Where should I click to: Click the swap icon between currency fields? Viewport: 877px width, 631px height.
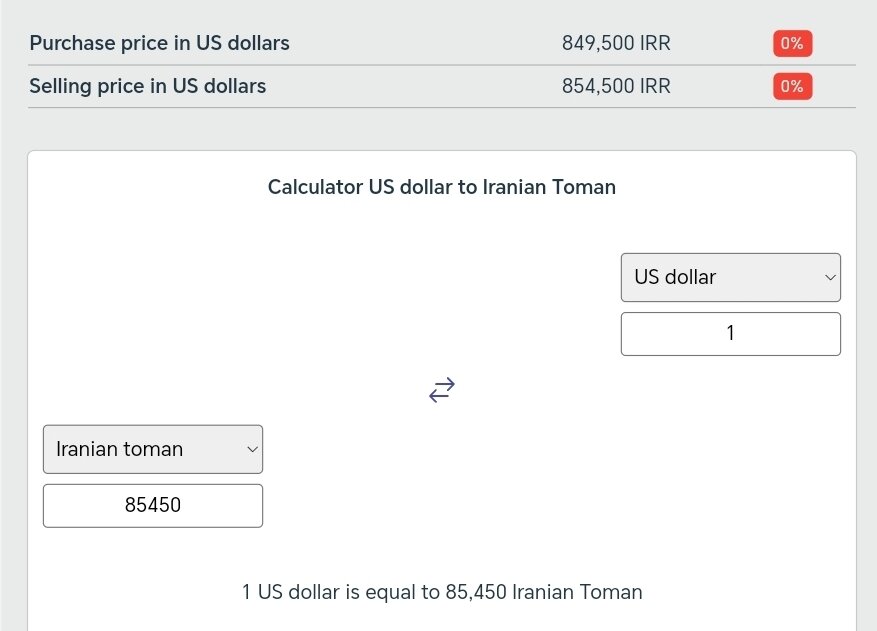coord(441,390)
